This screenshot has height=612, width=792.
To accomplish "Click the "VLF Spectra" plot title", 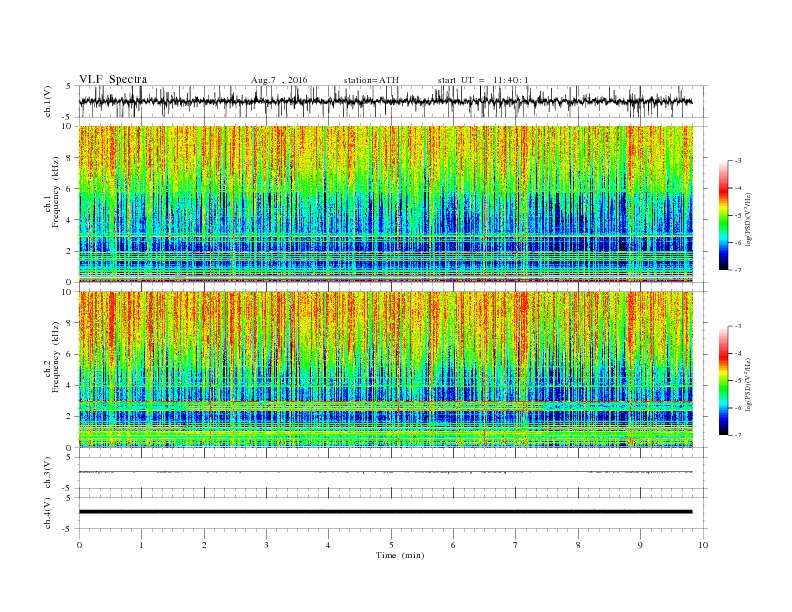I will pos(113,79).
